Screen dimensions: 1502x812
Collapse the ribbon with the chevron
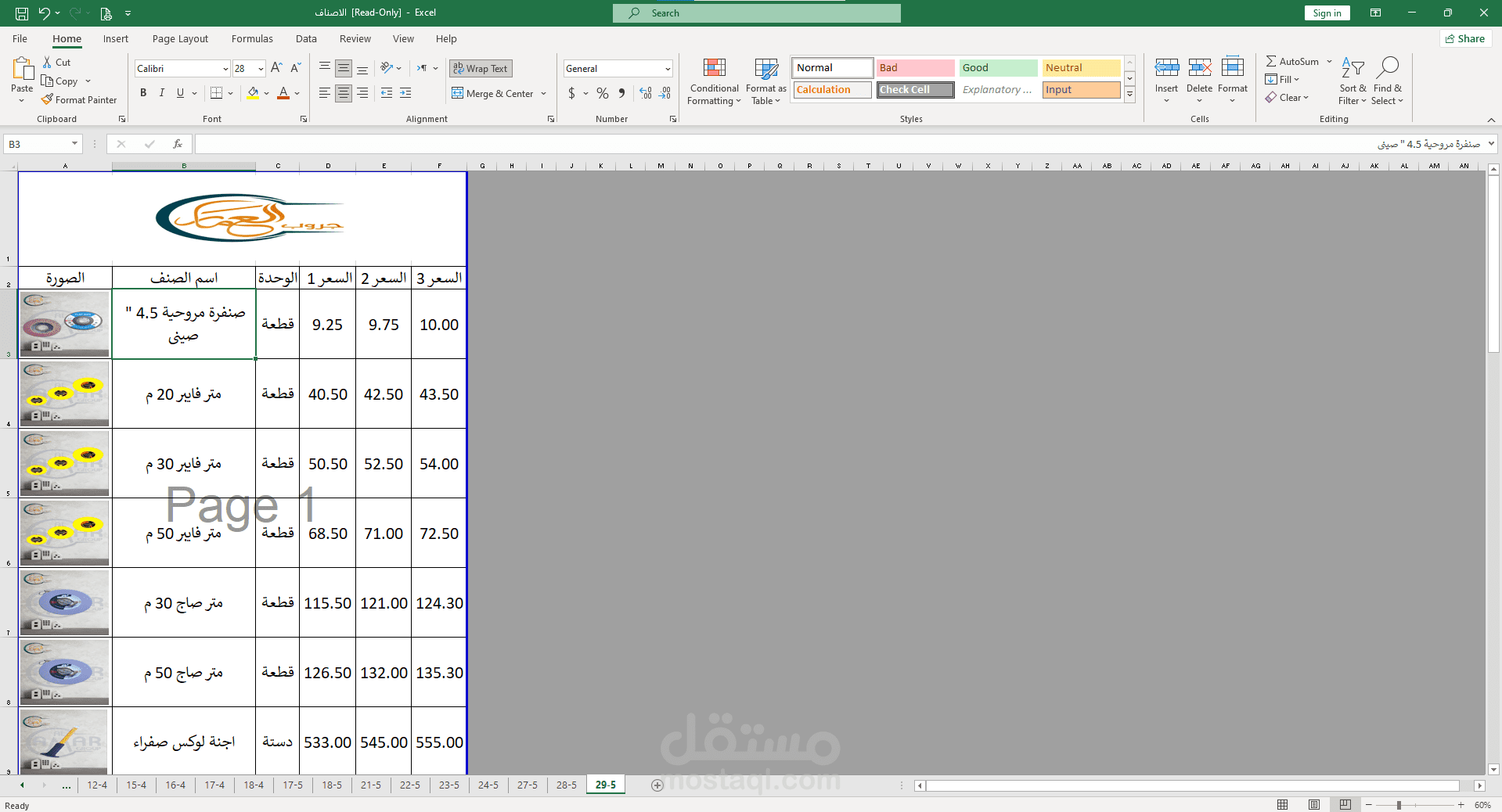coord(1491,120)
